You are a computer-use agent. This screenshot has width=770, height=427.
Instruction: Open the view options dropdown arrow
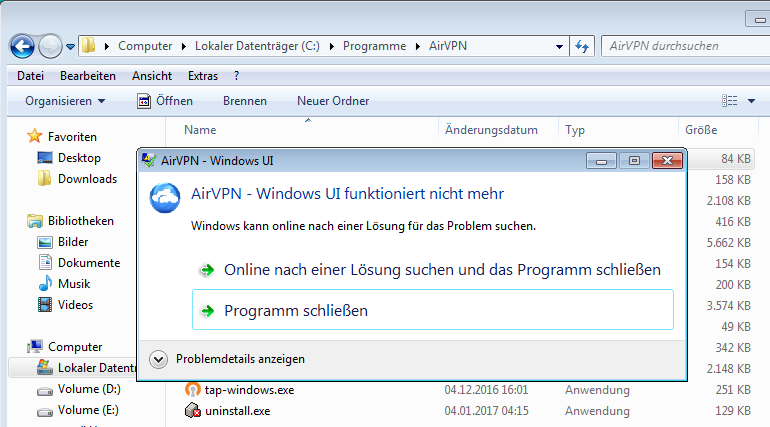[751, 101]
